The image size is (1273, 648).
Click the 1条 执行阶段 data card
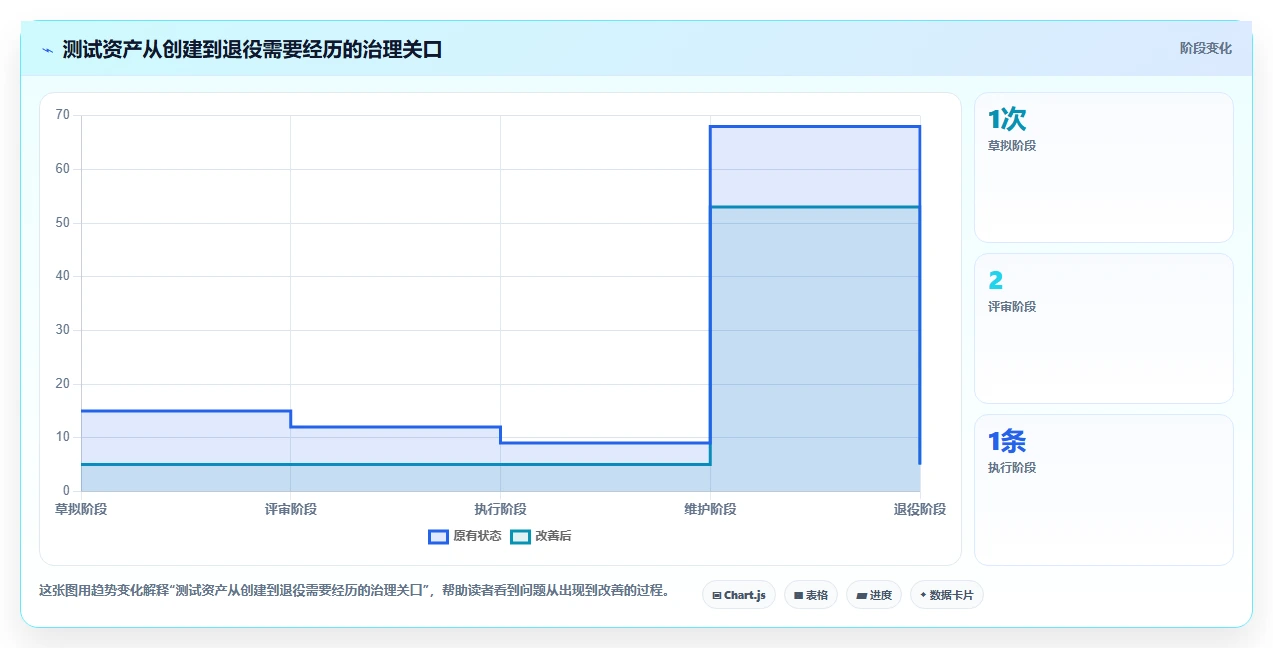click(x=1104, y=490)
